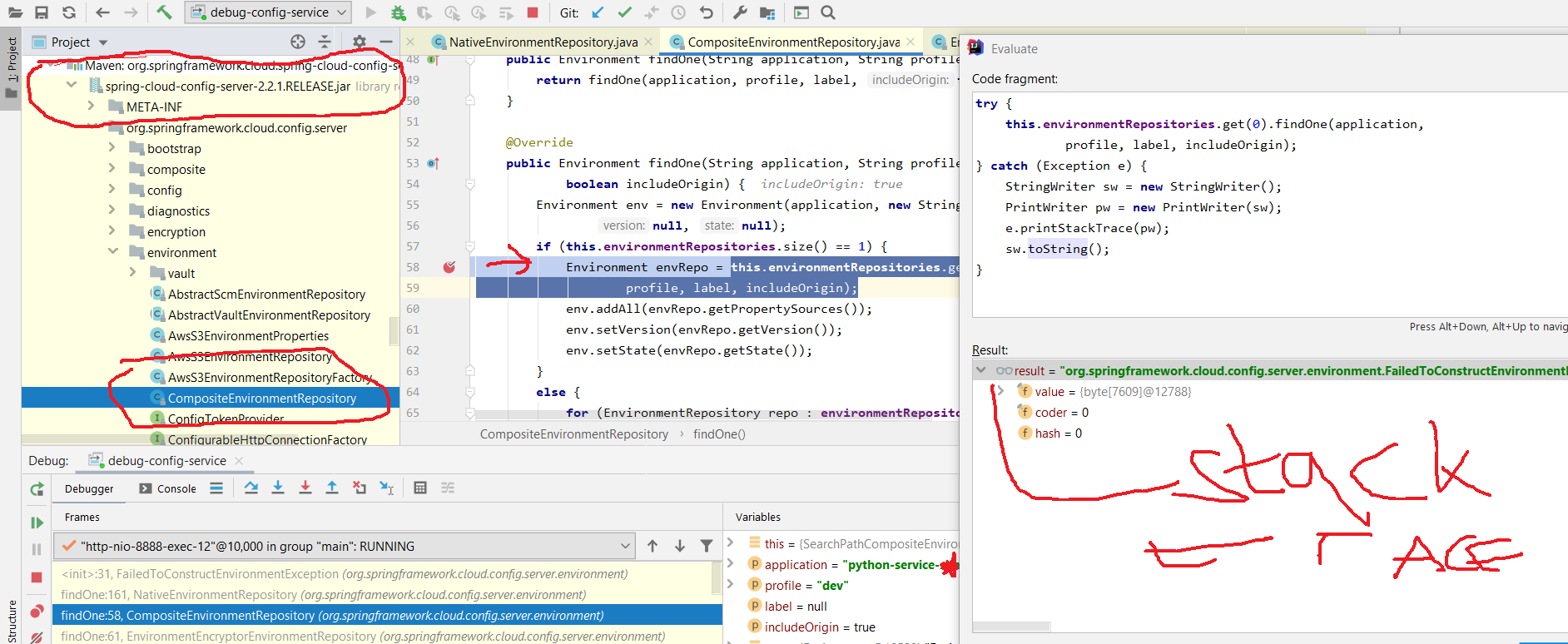Viewport: 1568px width, 644px height.
Task: Collapse the environment package
Action: pos(112,251)
